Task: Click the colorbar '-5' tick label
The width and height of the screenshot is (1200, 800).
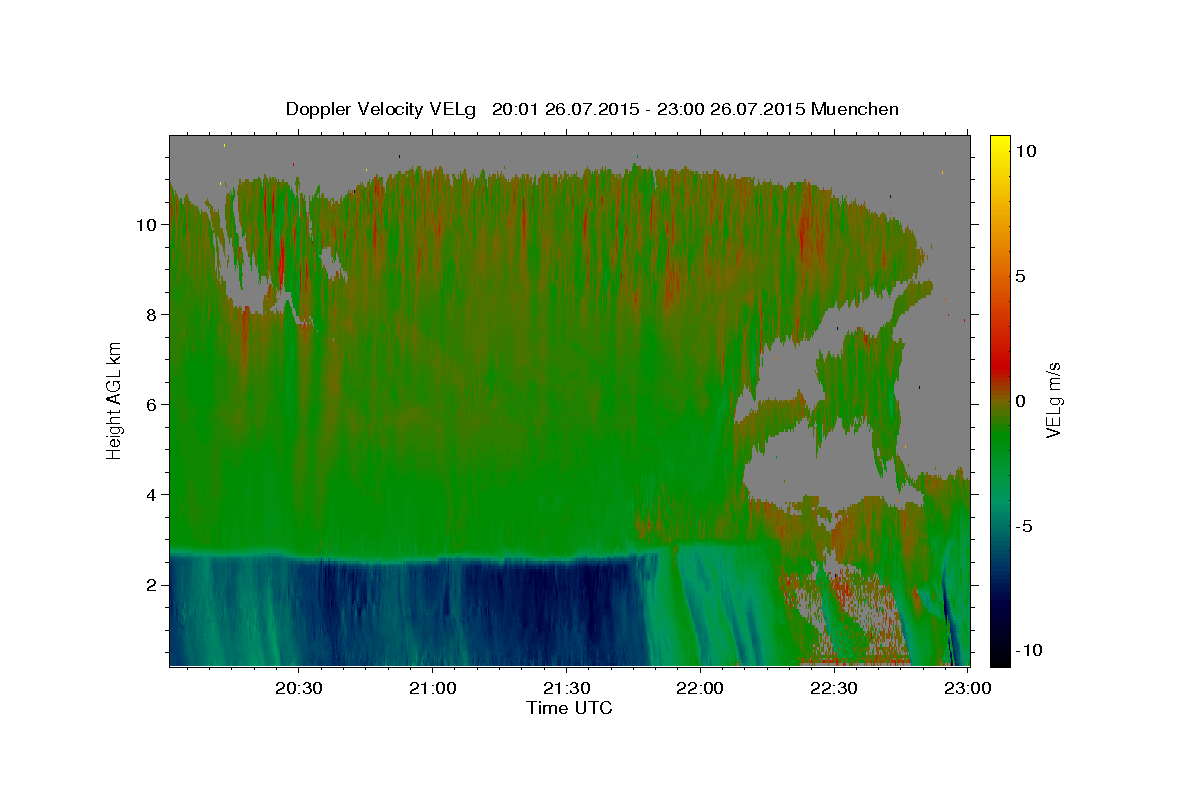Action: (x=1024, y=526)
